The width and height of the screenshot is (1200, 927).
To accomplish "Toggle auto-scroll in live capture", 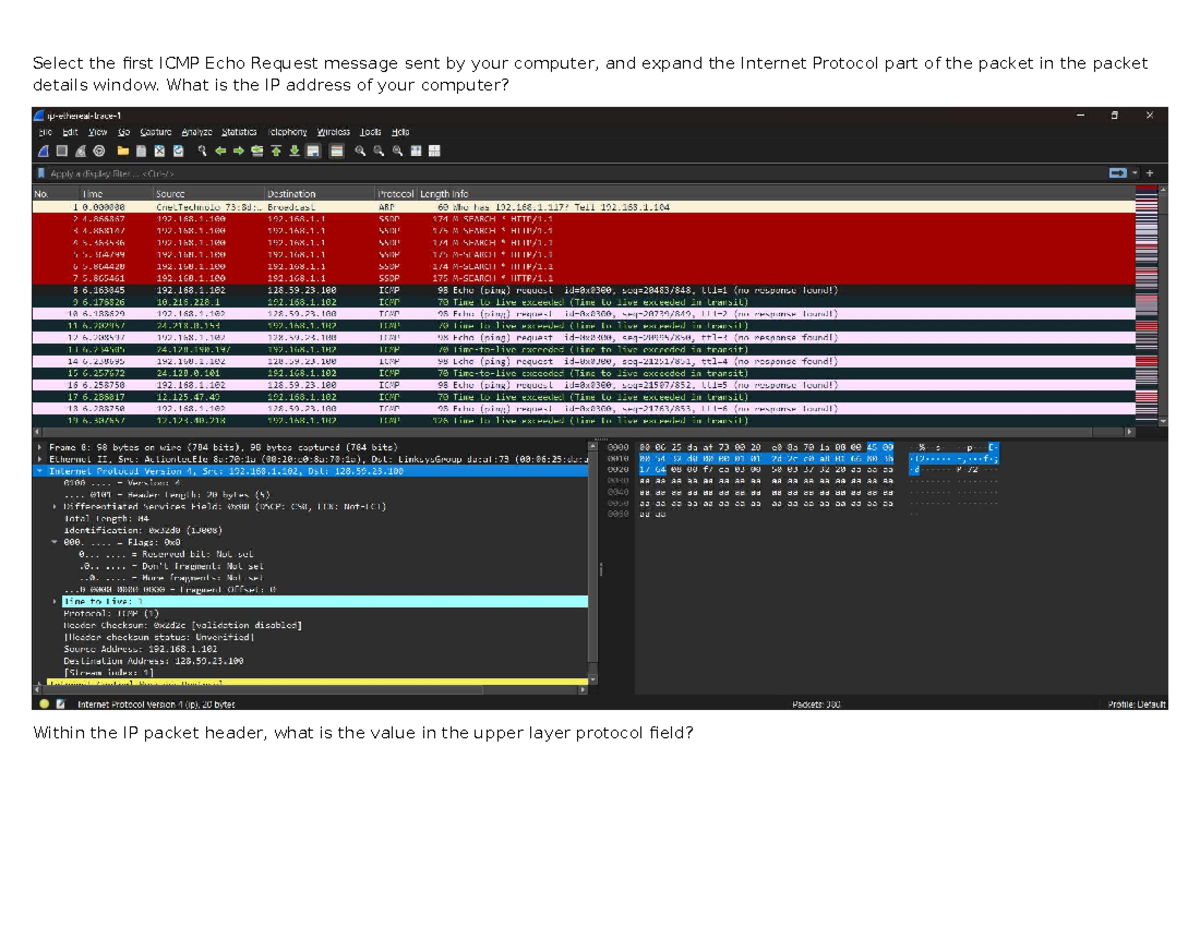I will coord(312,150).
